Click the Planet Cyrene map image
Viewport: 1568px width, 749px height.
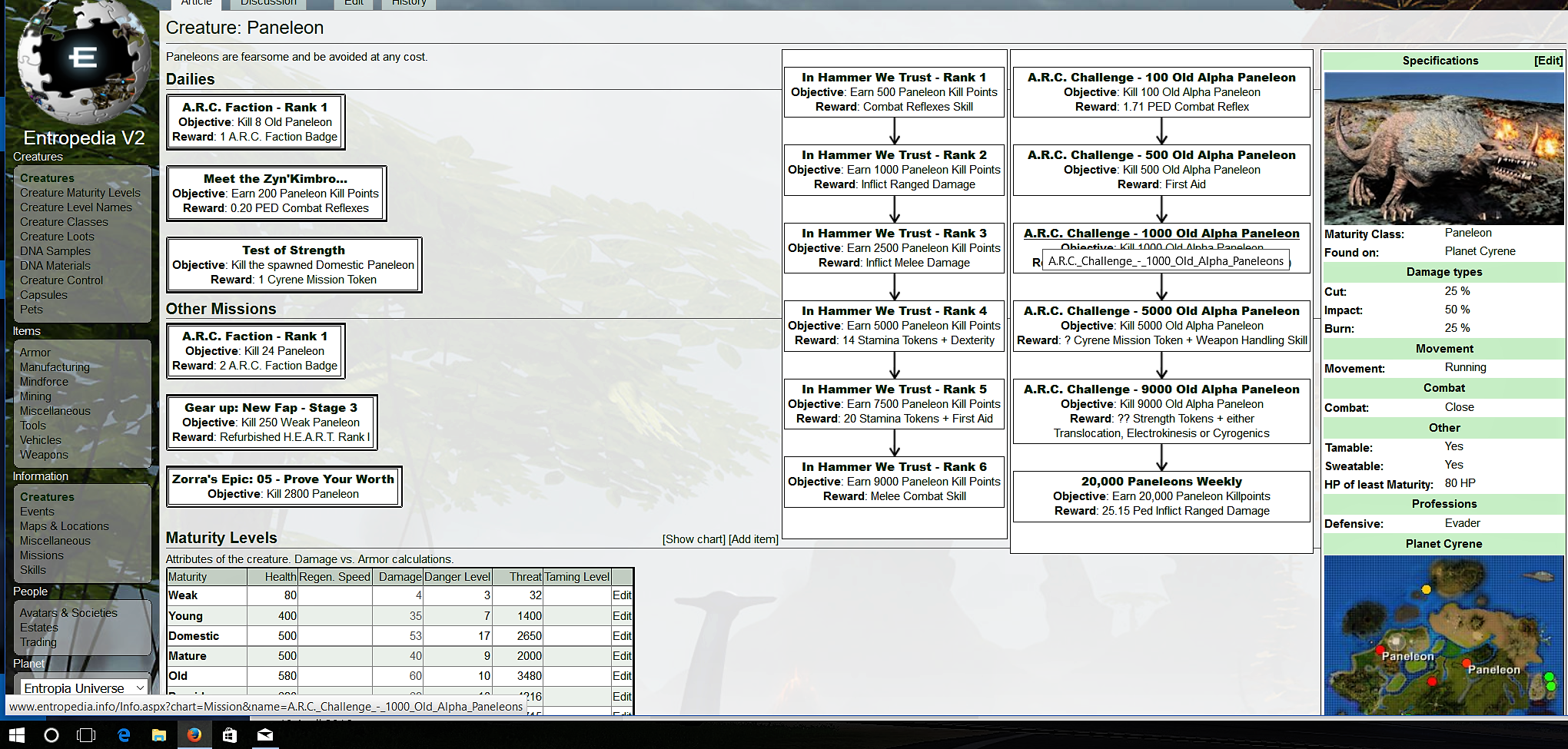click(1443, 635)
